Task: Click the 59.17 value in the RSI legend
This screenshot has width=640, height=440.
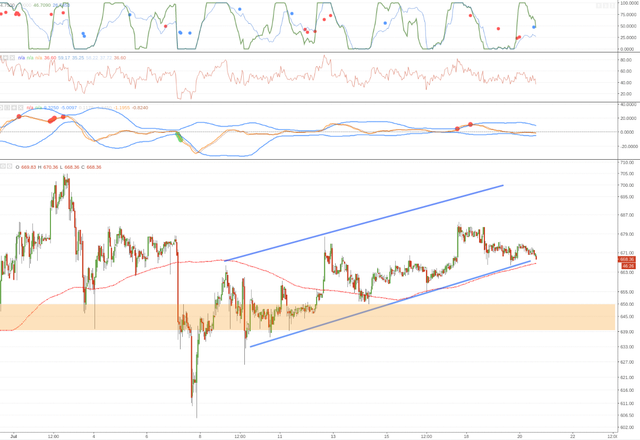Action: [x=64, y=58]
